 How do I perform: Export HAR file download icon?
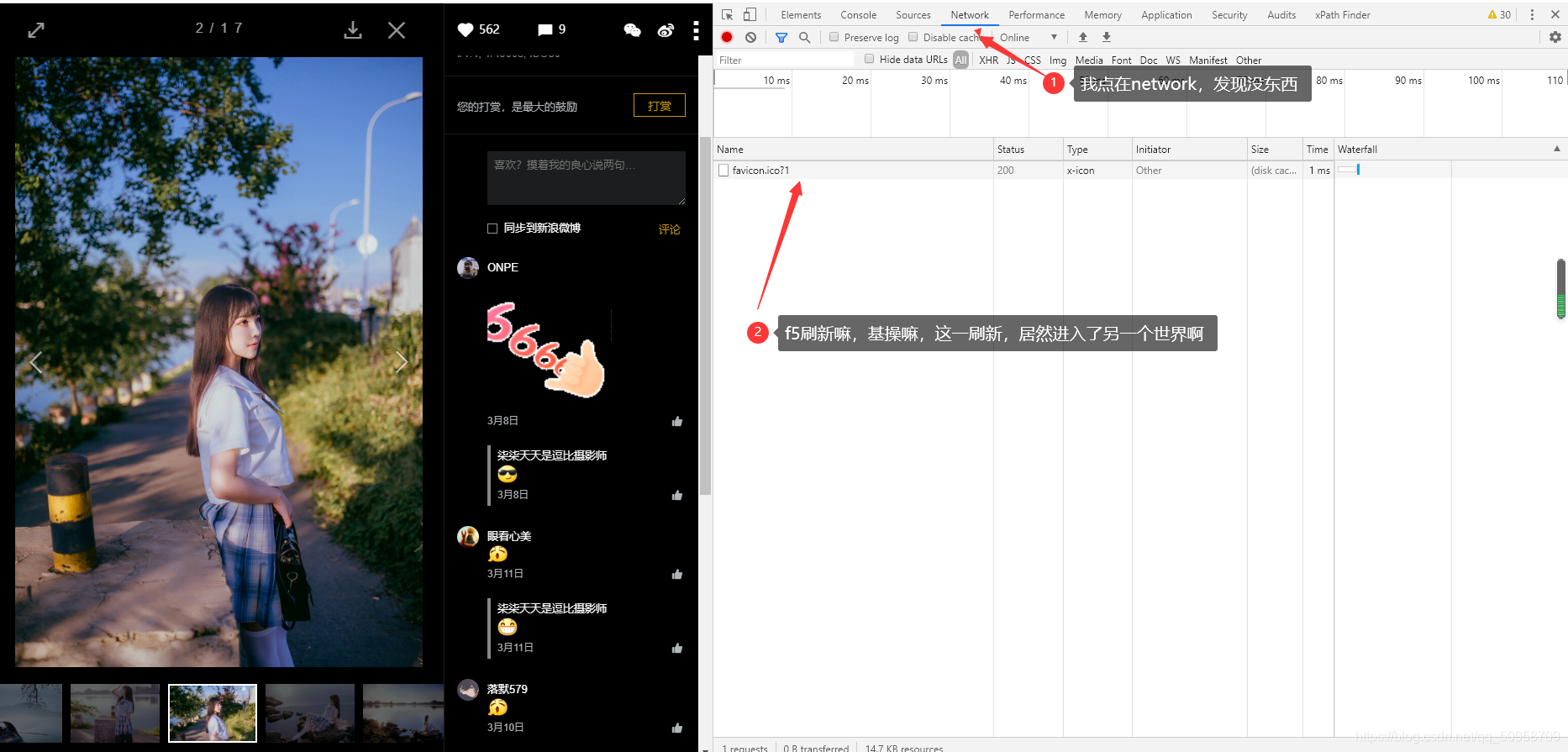1107,37
